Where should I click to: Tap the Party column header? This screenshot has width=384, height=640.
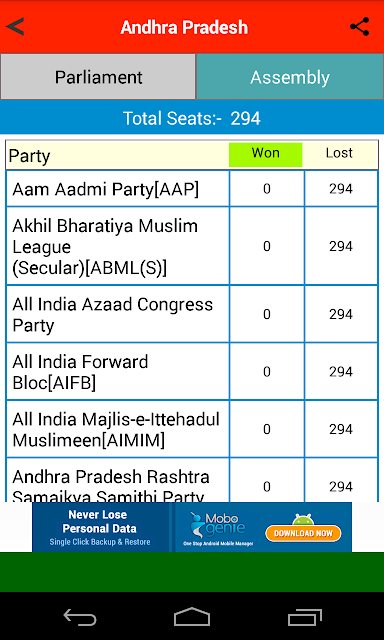pyautogui.click(x=29, y=156)
